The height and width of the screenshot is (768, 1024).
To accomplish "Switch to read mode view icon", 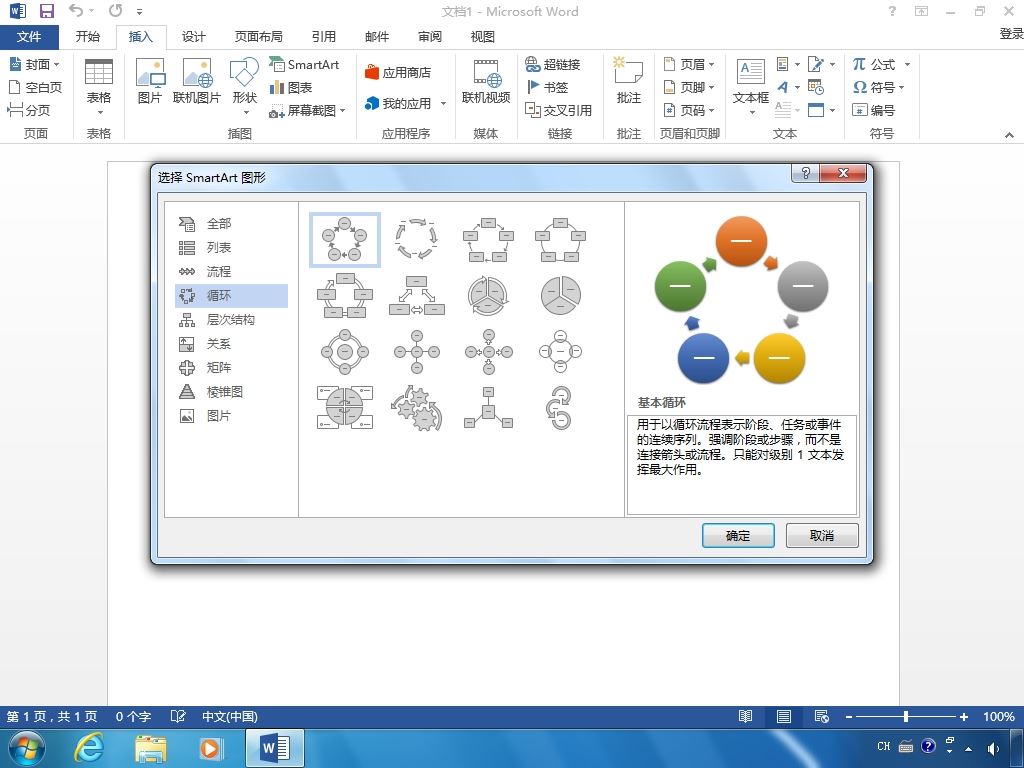I will 745,716.
